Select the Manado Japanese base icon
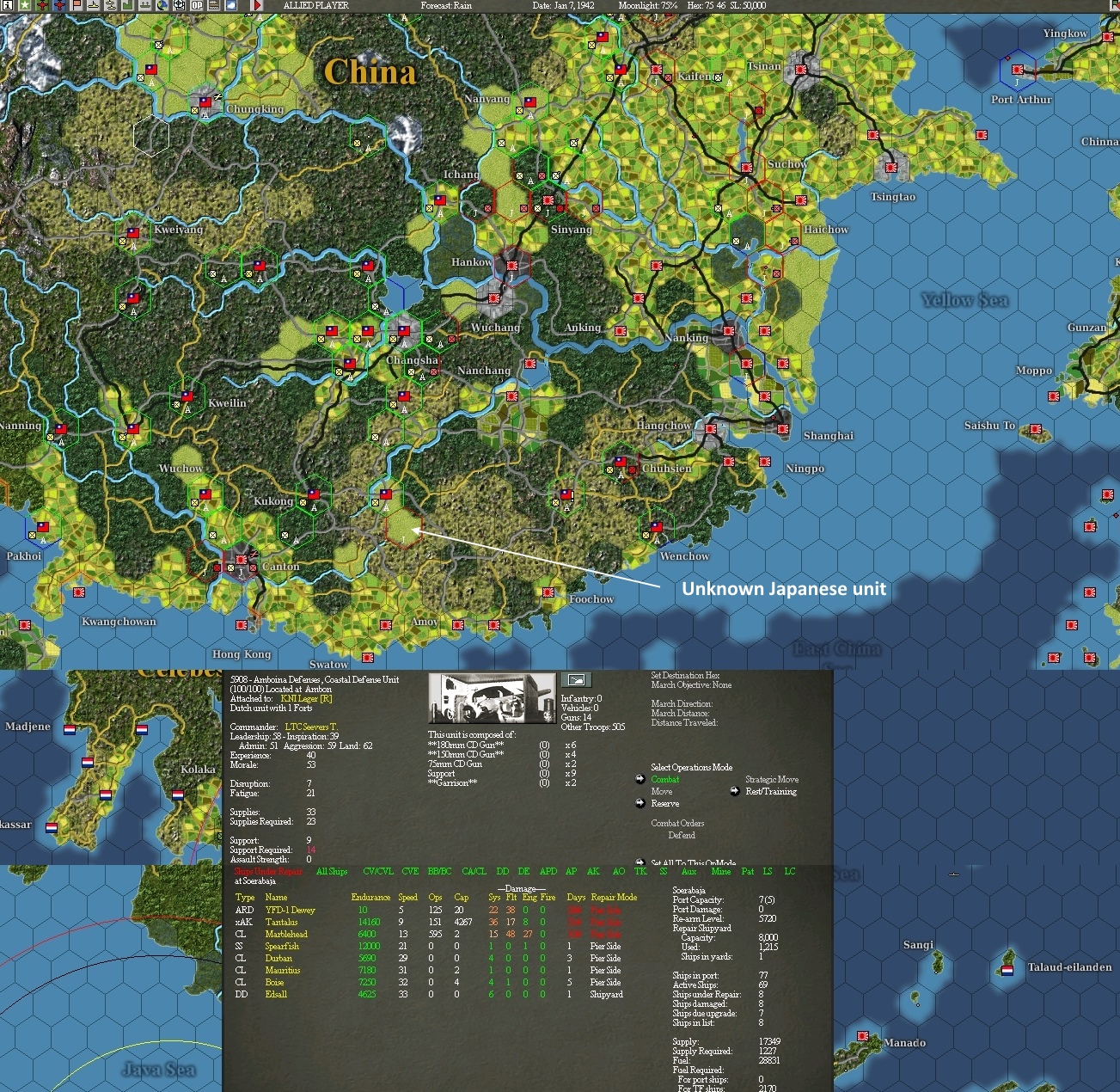Screen dimensions: 1120x1092 [x=863, y=1036]
